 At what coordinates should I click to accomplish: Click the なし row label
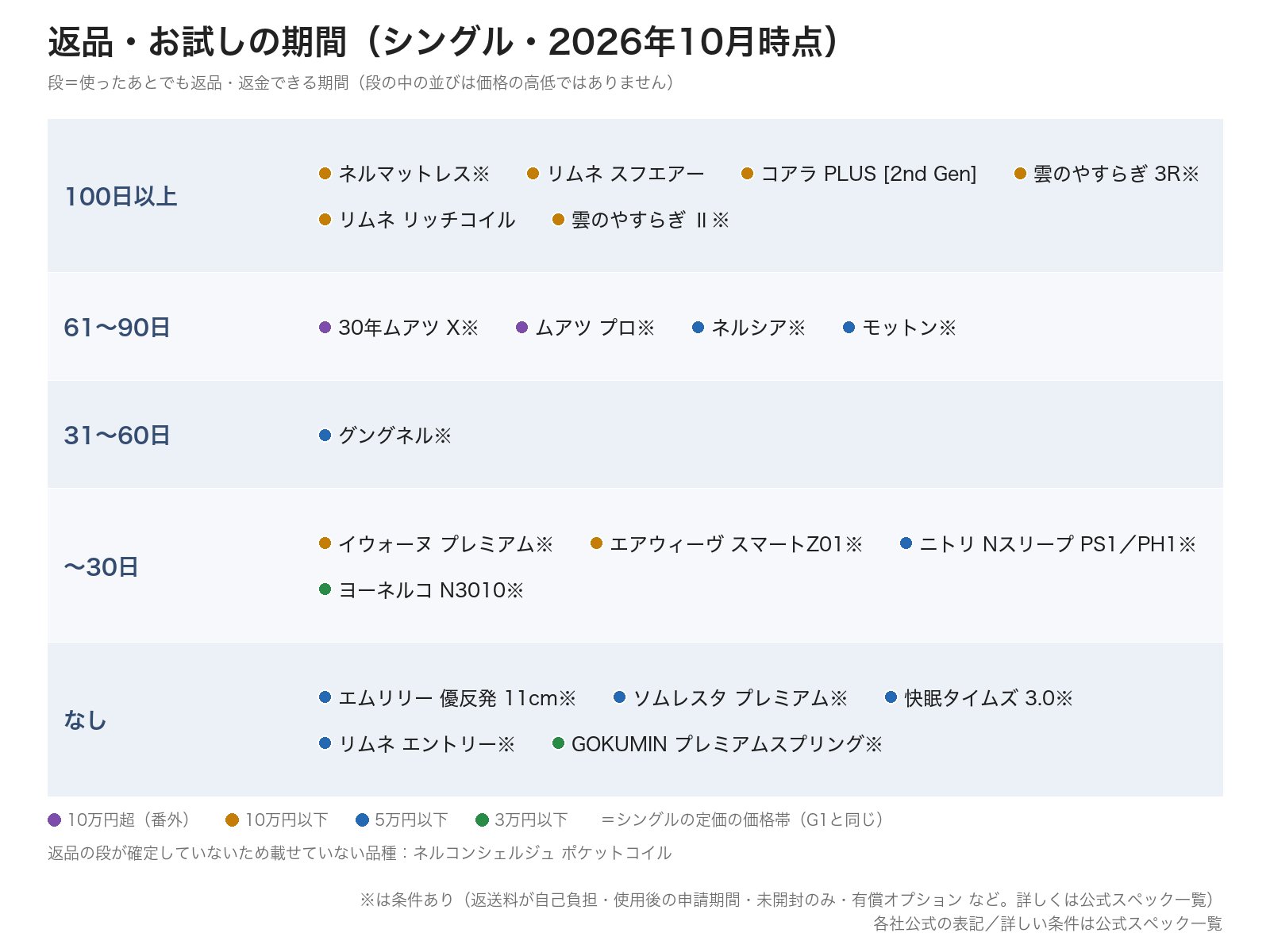85,720
